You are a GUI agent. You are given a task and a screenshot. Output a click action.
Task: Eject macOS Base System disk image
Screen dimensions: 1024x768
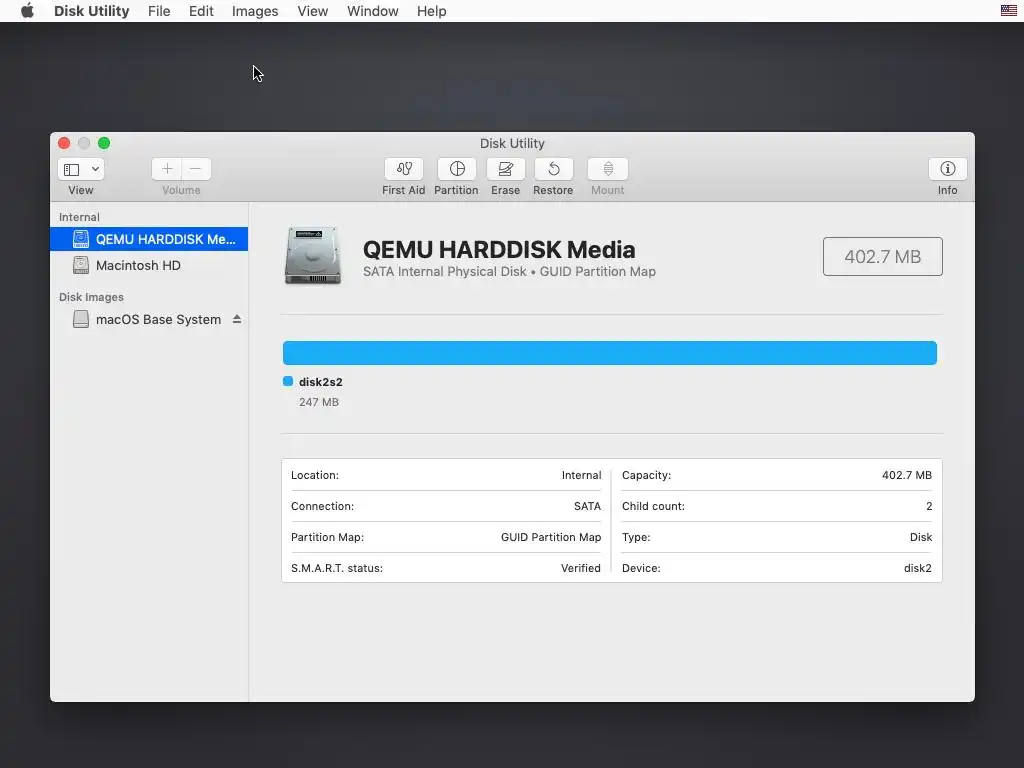(237, 319)
